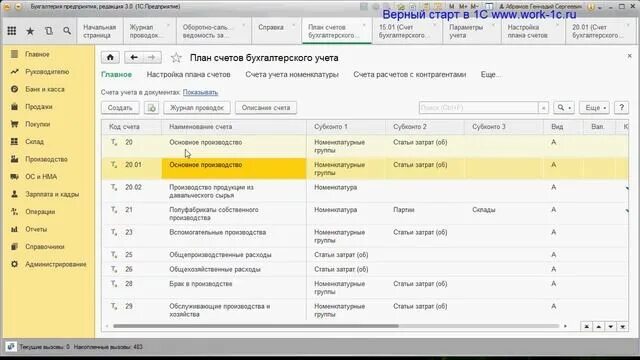640x360 pixels.
Task: Close the План счетов form with X
Action: [x=629, y=56]
